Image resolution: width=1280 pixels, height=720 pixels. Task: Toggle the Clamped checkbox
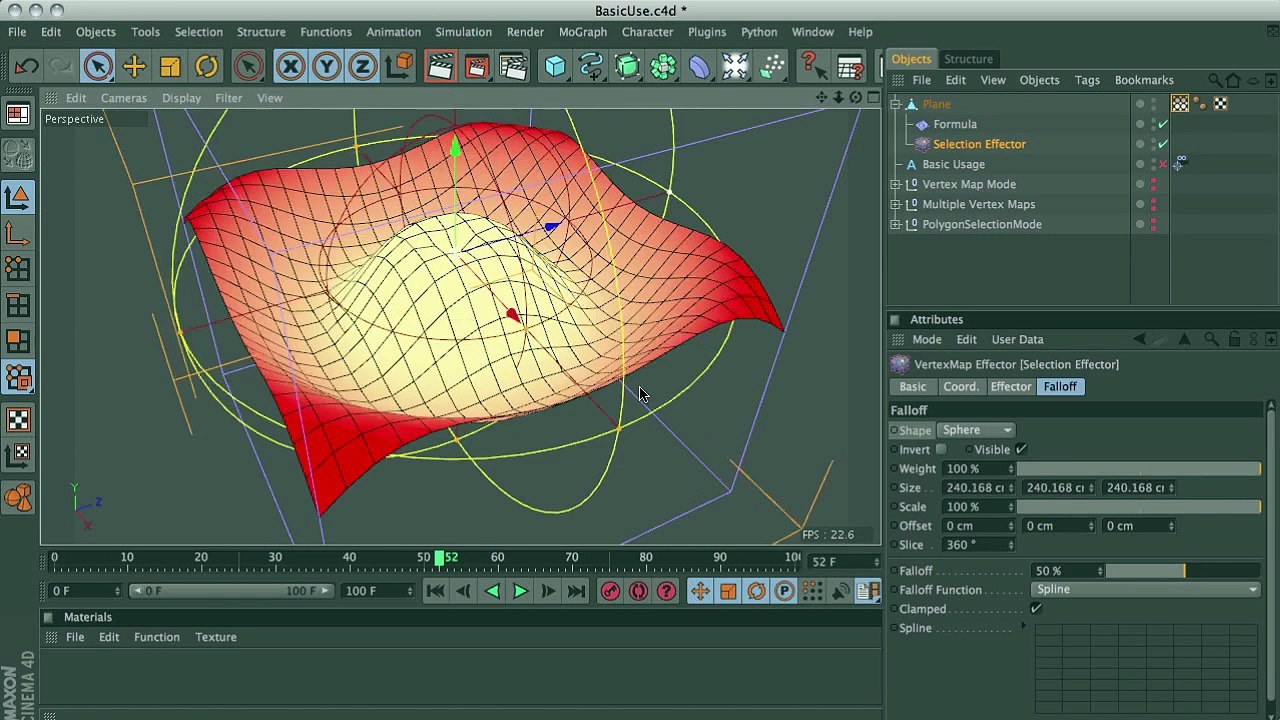[x=1036, y=609]
